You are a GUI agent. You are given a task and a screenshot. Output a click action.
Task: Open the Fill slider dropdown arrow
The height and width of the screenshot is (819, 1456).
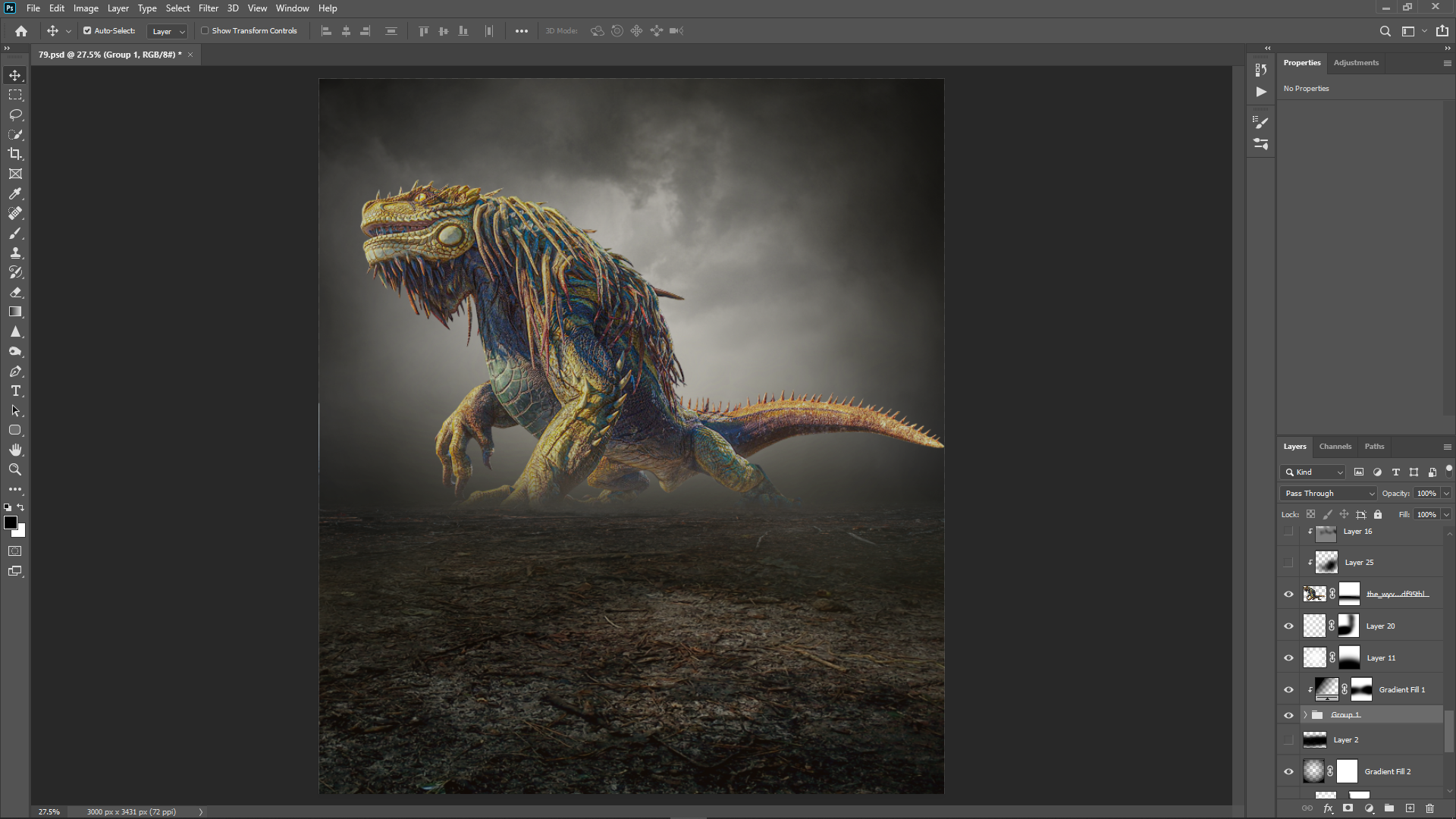(1446, 515)
